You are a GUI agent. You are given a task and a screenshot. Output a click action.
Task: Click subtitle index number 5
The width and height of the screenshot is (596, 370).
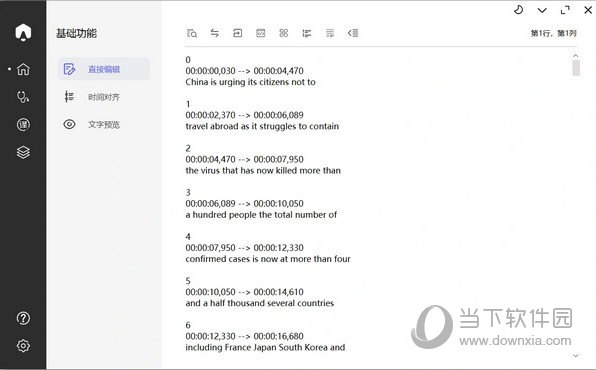point(188,281)
